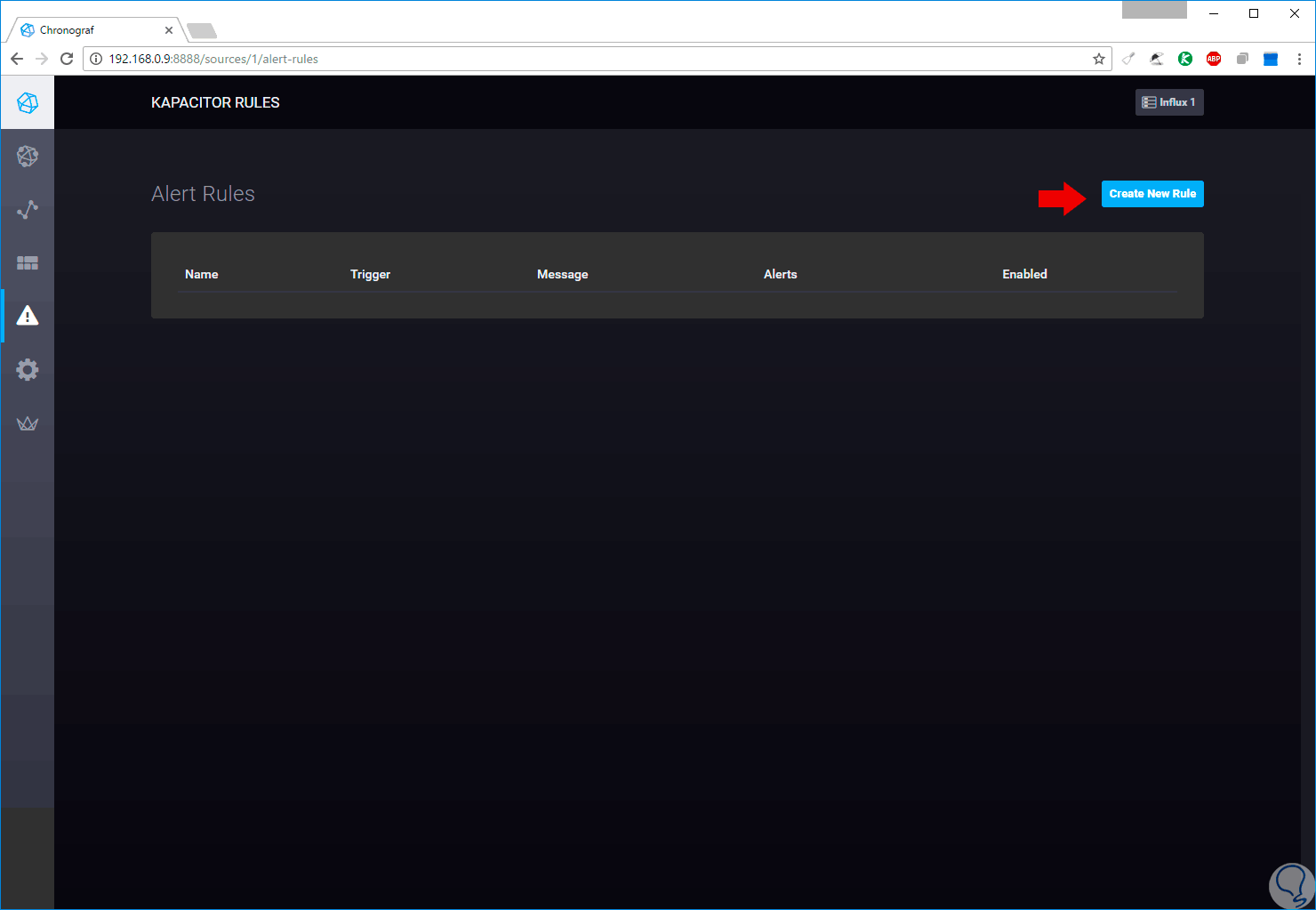The image size is (1316, 910).
Task: Click the Create New Rule button
Action: (x=1152, y=194)
